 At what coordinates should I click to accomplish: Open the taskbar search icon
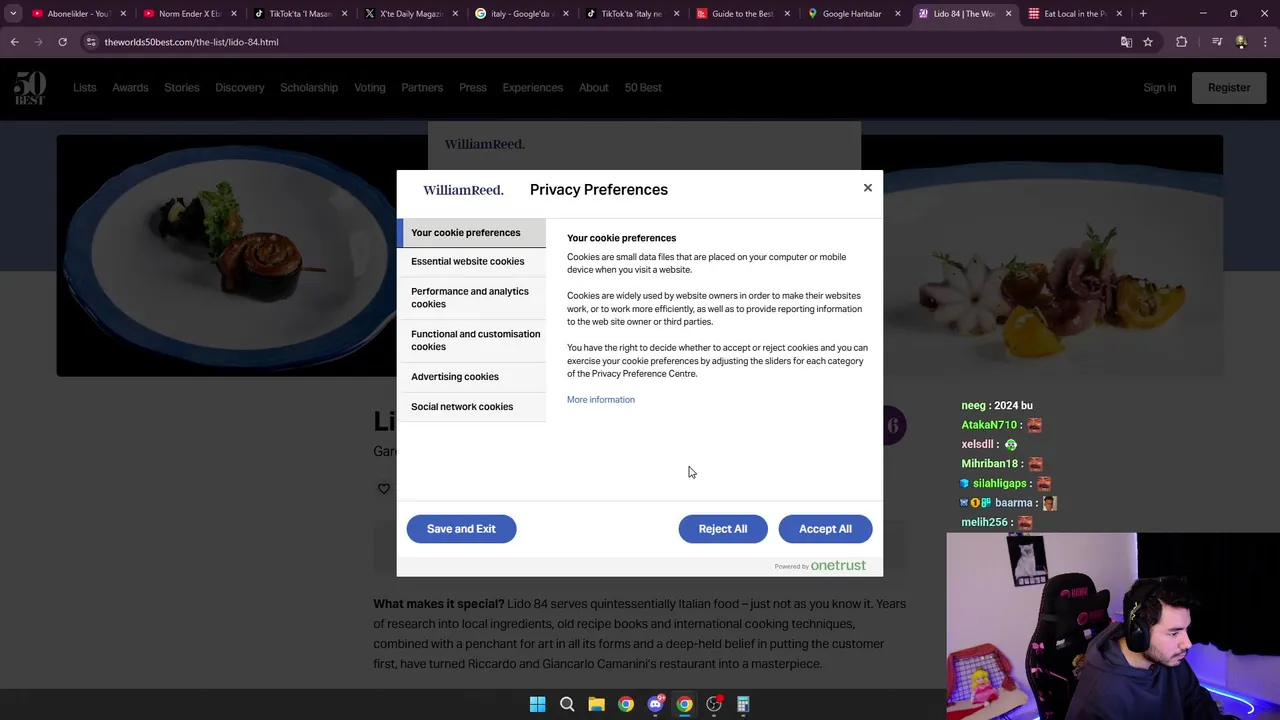coord(567,704)
